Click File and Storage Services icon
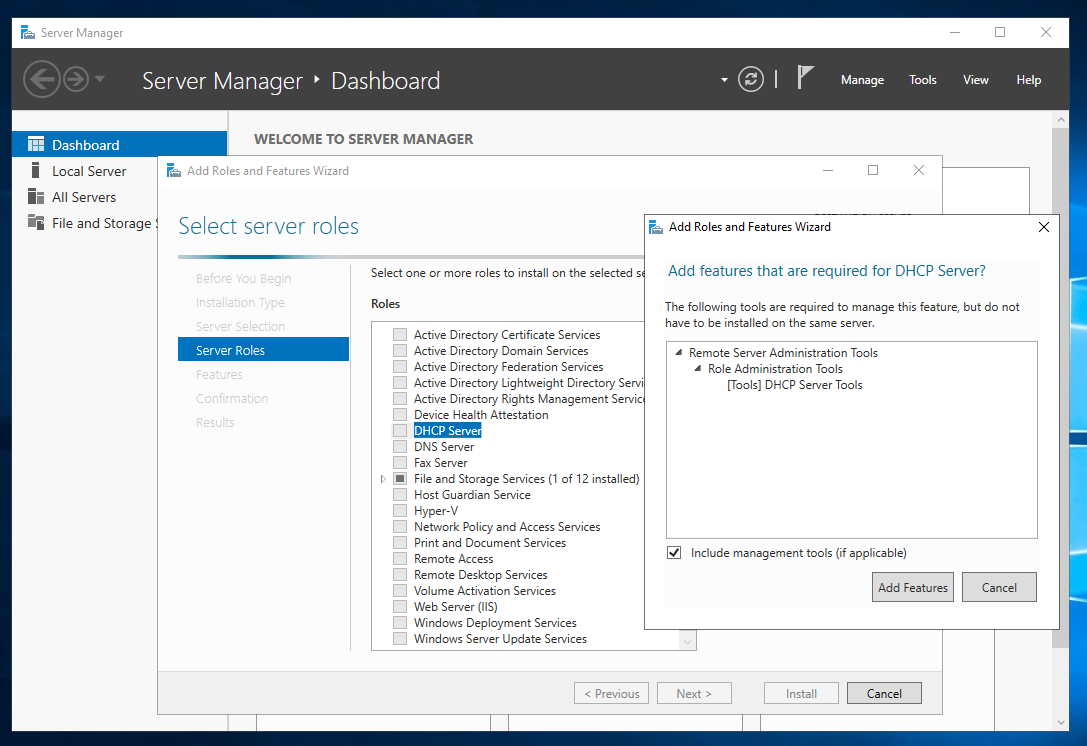Image resolution: width=1087 pixels, height=746 pixels. (x=36, y=223)
